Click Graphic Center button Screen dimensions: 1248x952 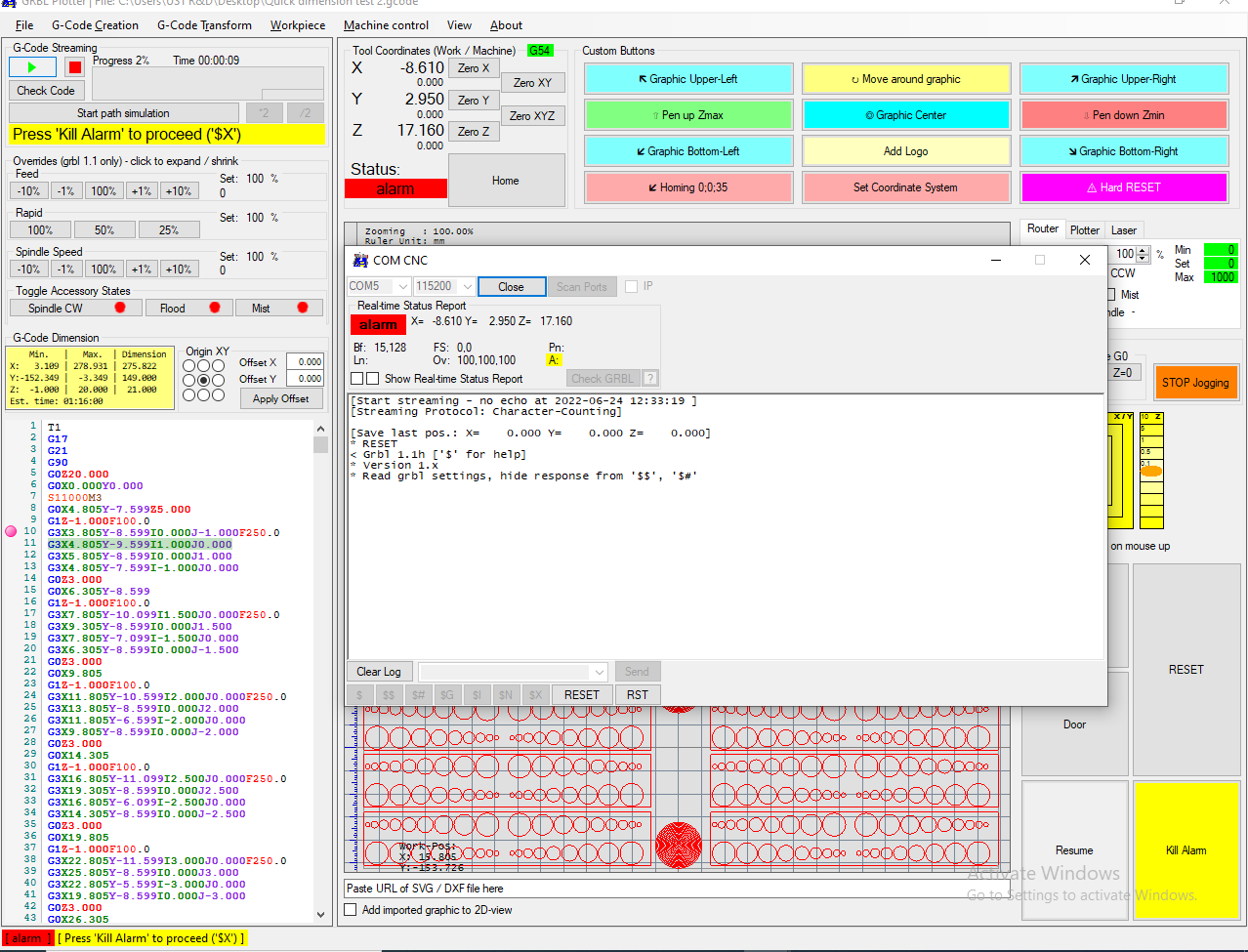(x=906, y=115)
